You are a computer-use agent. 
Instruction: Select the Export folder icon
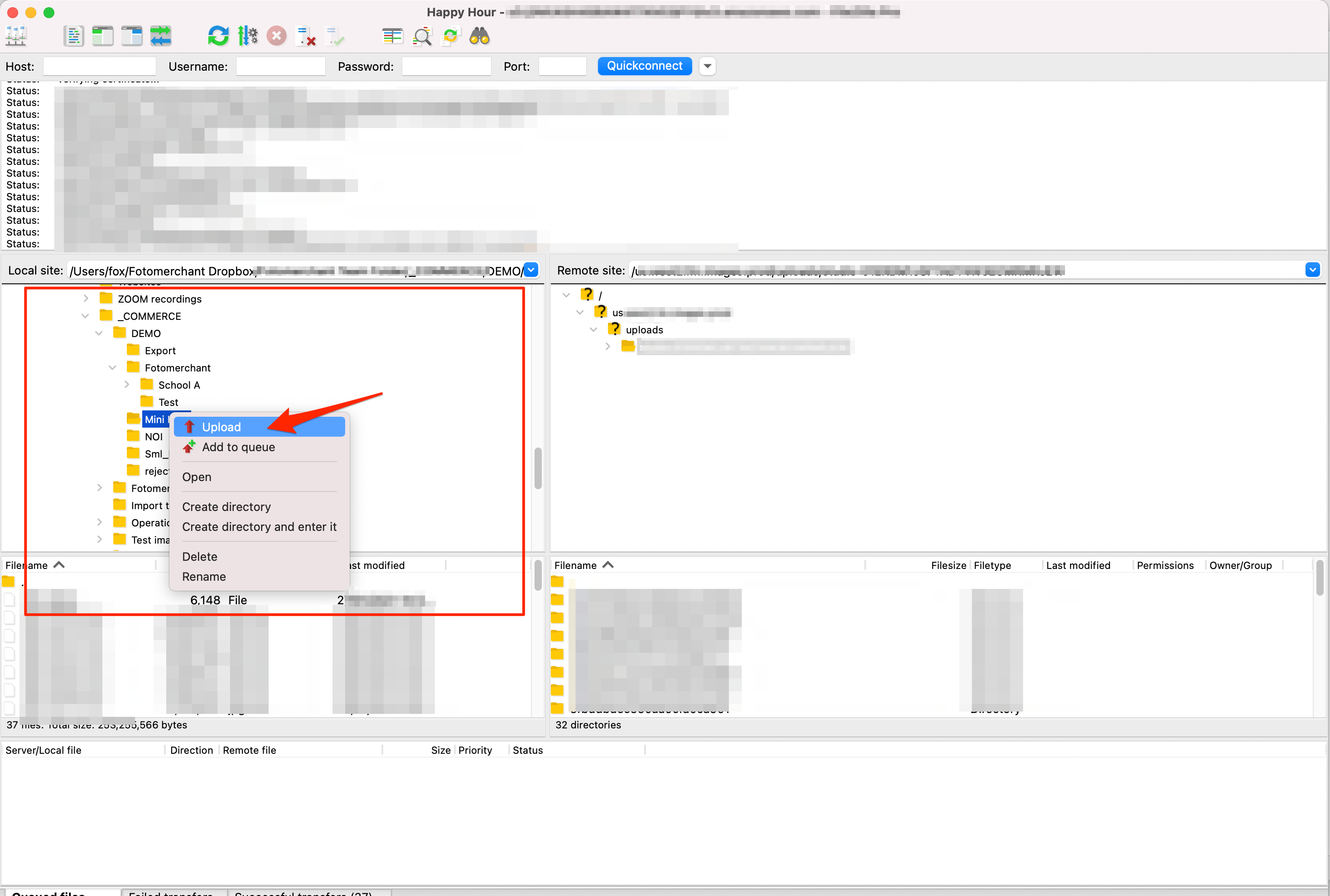tap(133, 350)
